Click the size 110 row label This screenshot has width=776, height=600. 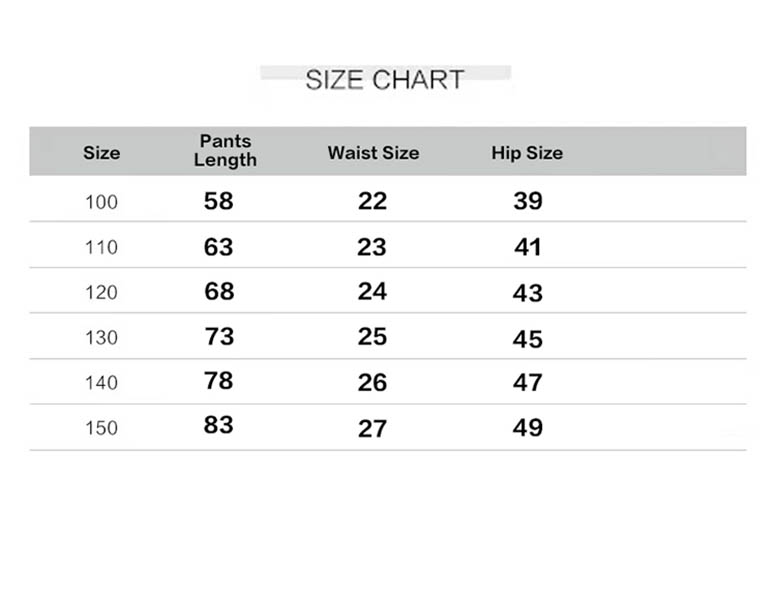(101, 247)
